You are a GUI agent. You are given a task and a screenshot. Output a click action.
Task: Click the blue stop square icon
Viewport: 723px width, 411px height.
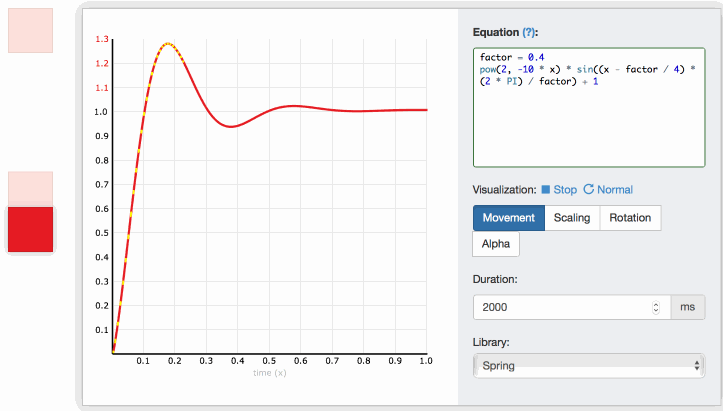(545, 190)
